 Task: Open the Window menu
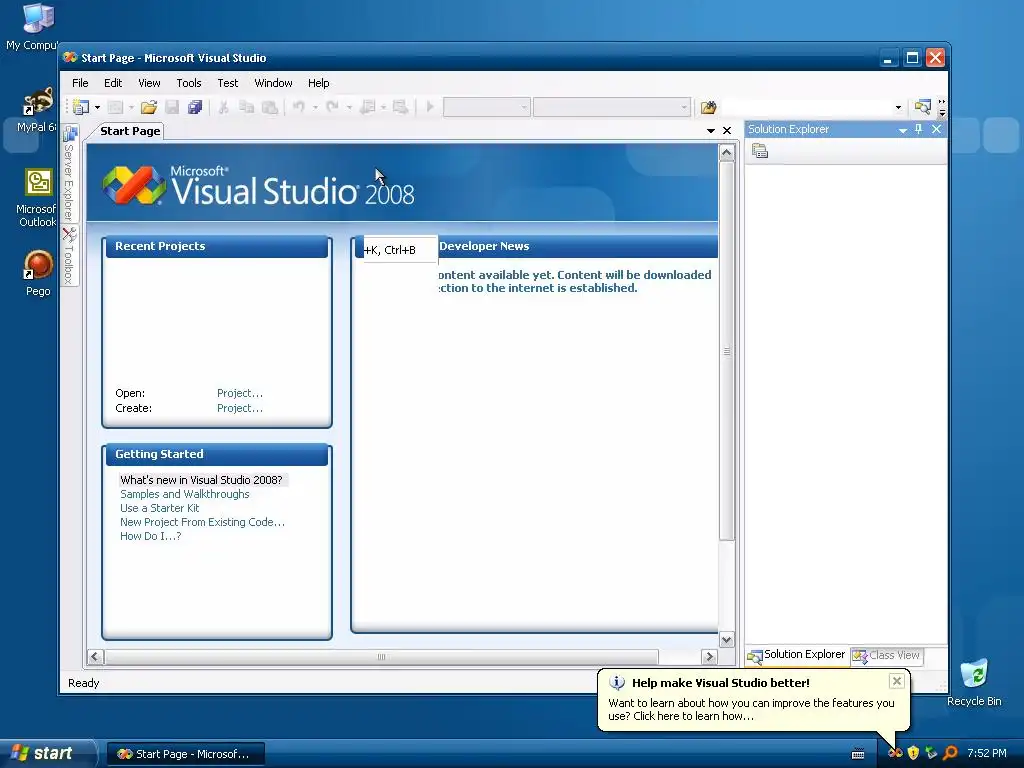pos(273,83)
